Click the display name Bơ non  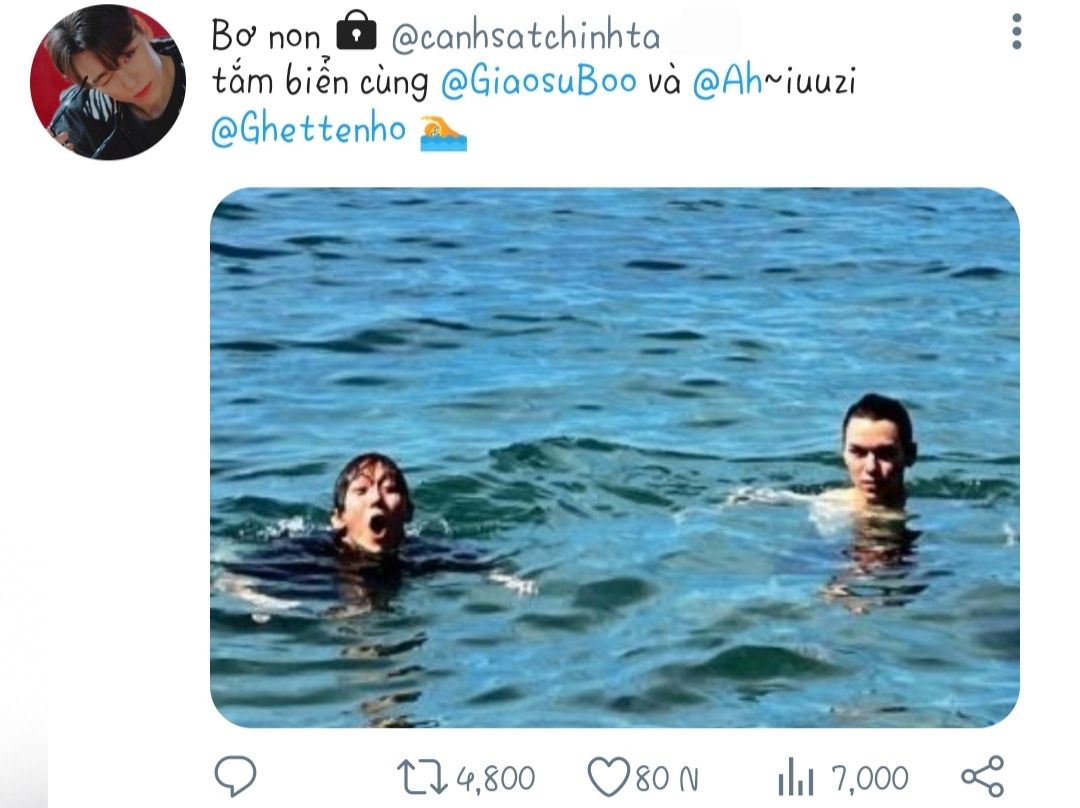pyautogui.click(x=265, y=36)
